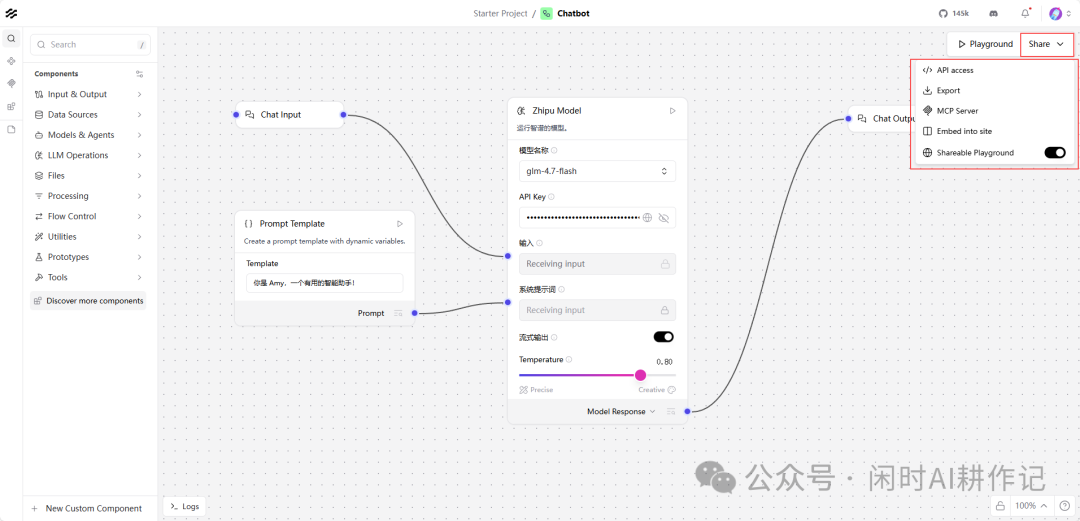Open component settings sliders icon
1080x521 pixels.
click(140, 74)
